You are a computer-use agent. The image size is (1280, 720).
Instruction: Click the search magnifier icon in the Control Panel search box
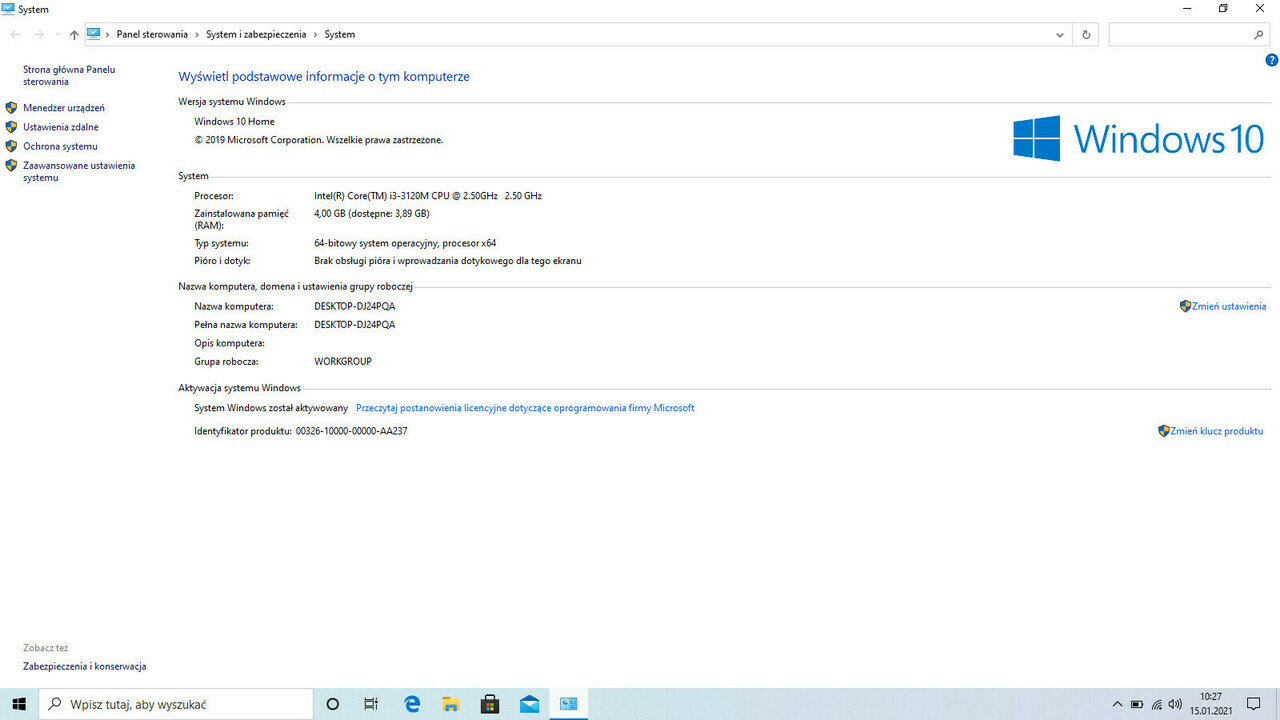point(1259,34)
